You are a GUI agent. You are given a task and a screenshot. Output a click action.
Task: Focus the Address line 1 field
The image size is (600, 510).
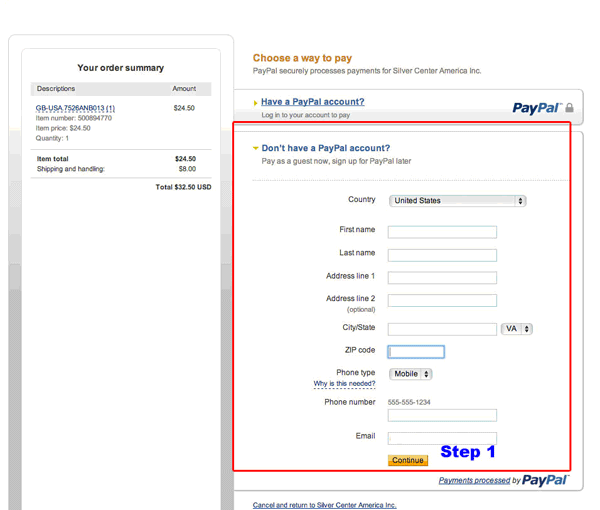tap(442, 278)
